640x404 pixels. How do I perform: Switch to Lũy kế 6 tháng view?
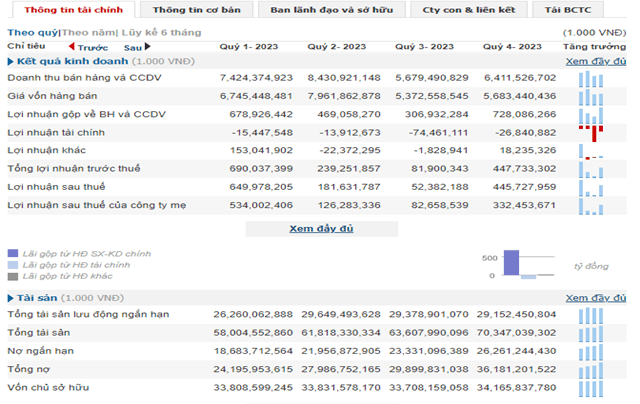tap(161, 33)
